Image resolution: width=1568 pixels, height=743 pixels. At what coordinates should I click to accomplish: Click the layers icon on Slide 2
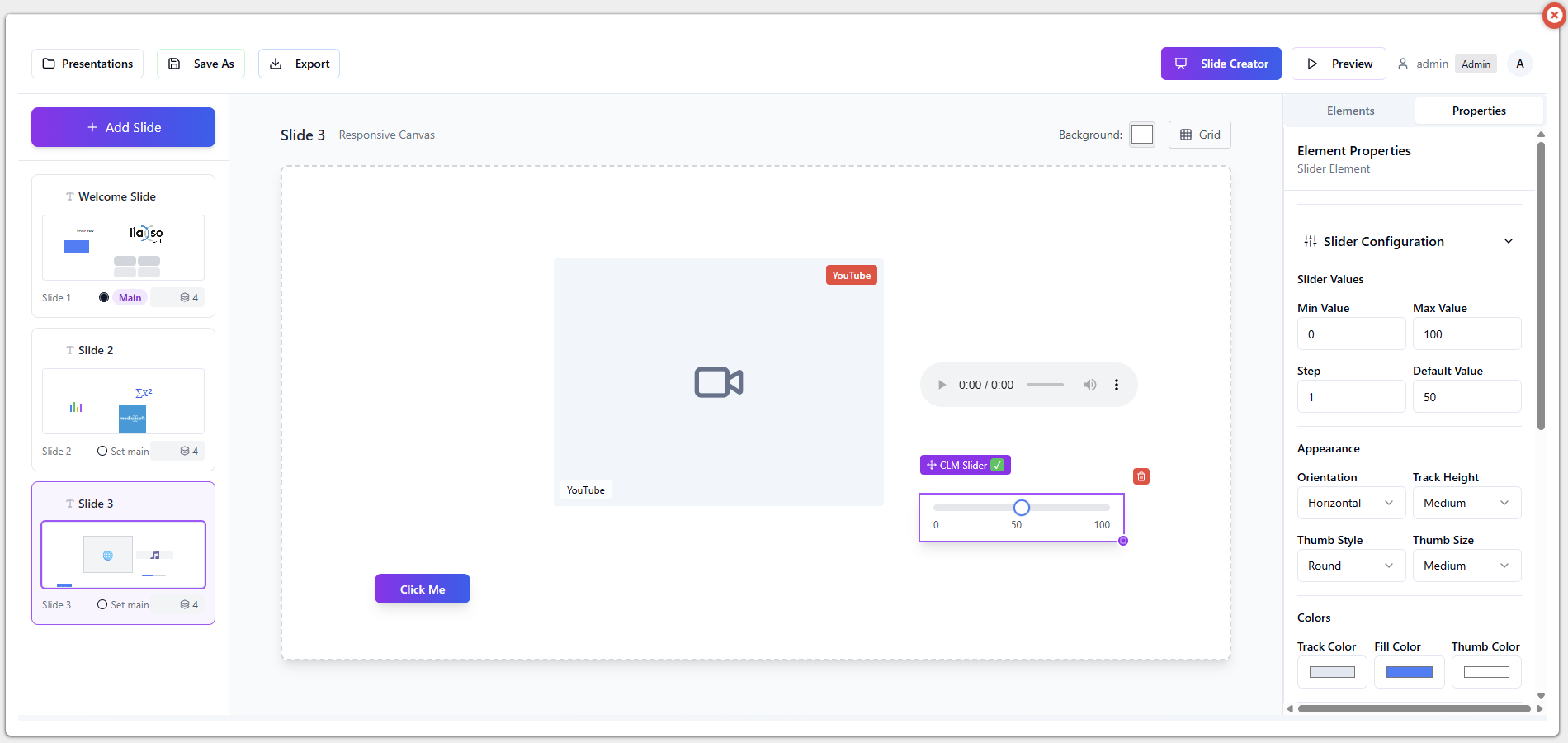click(185, 451)
